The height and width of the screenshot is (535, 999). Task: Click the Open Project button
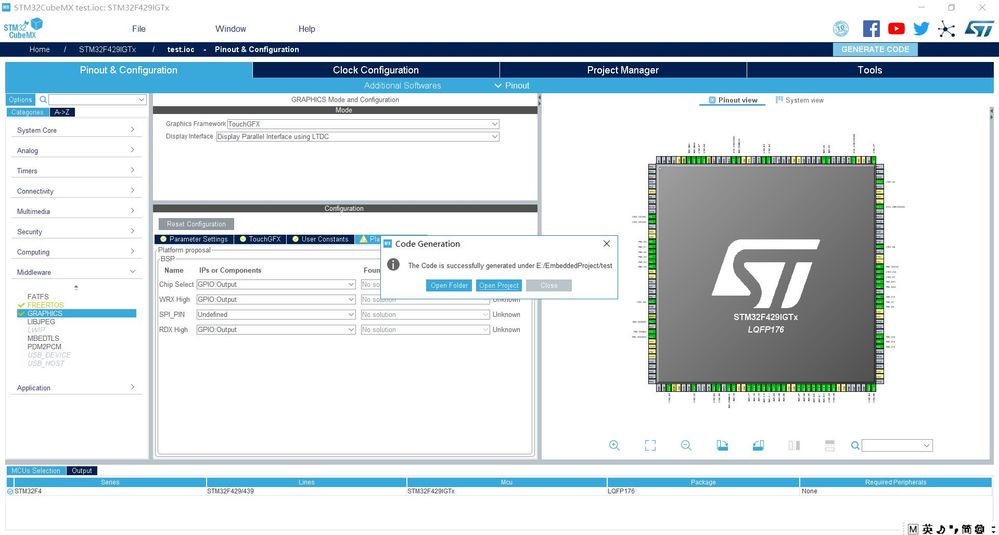[x=499, y=285]
